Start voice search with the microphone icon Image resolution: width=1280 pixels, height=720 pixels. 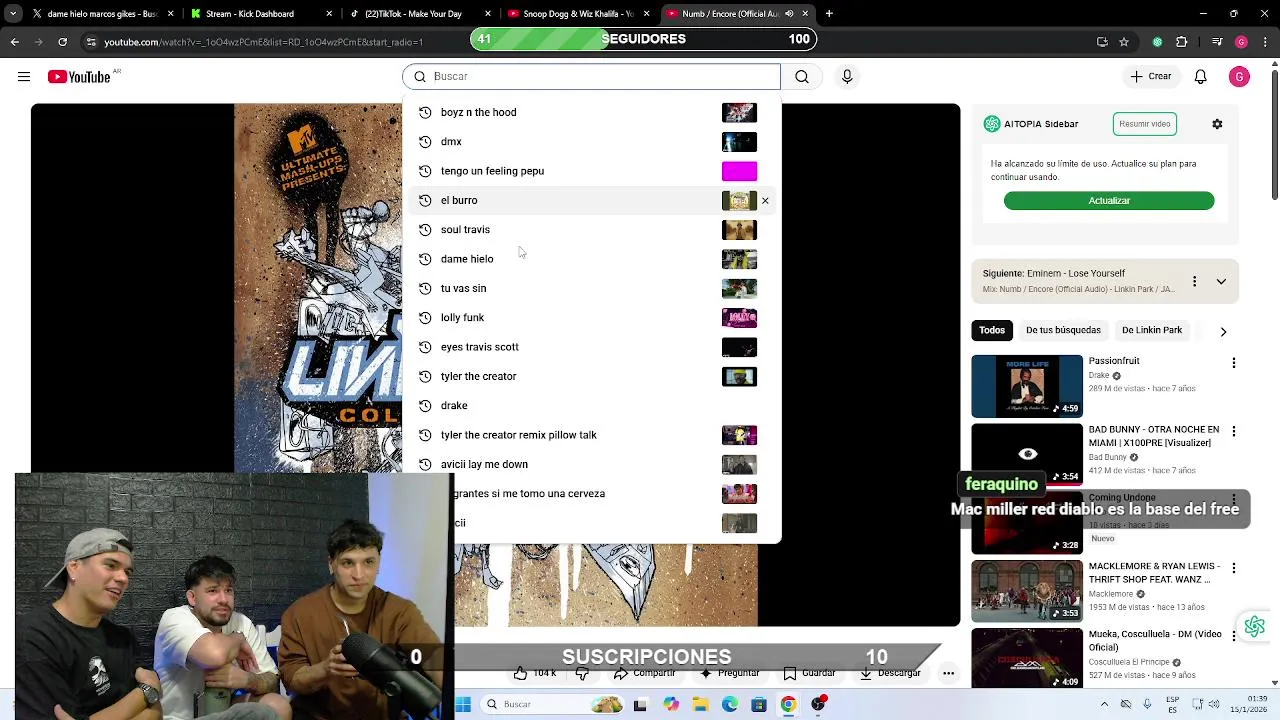pos(847,77)
